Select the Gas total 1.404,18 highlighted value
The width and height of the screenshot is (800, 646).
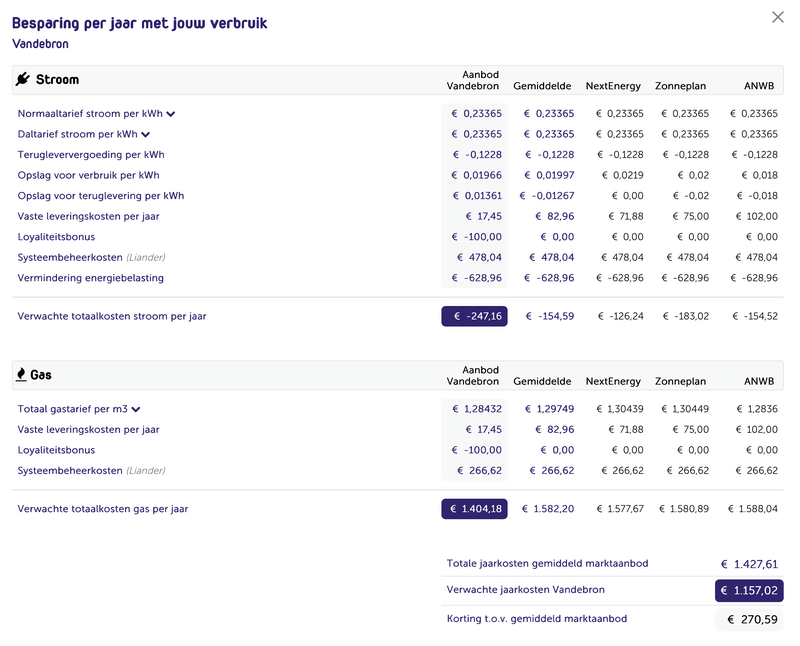tap(474, 509)
